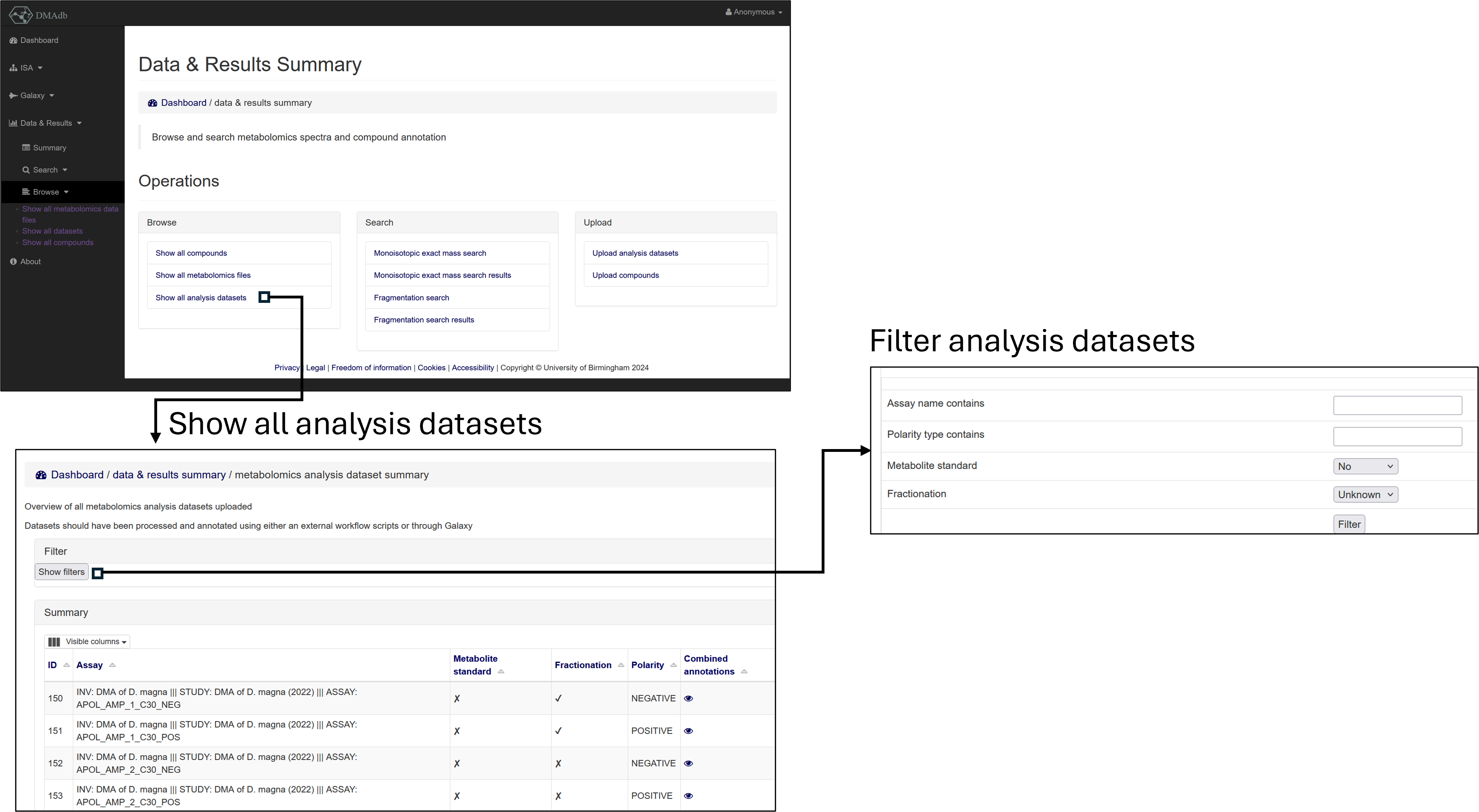Open Monoisotopic exact mass search
The height and width of the screenshot is (812, 1479).
tap(429, 253)
